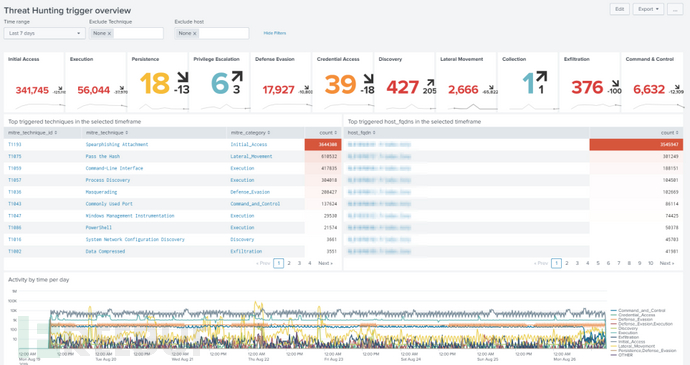Toggle Command_and_Control series in chart legend
The height and width of the screenshot is (365, 690).
click(638, 310)
